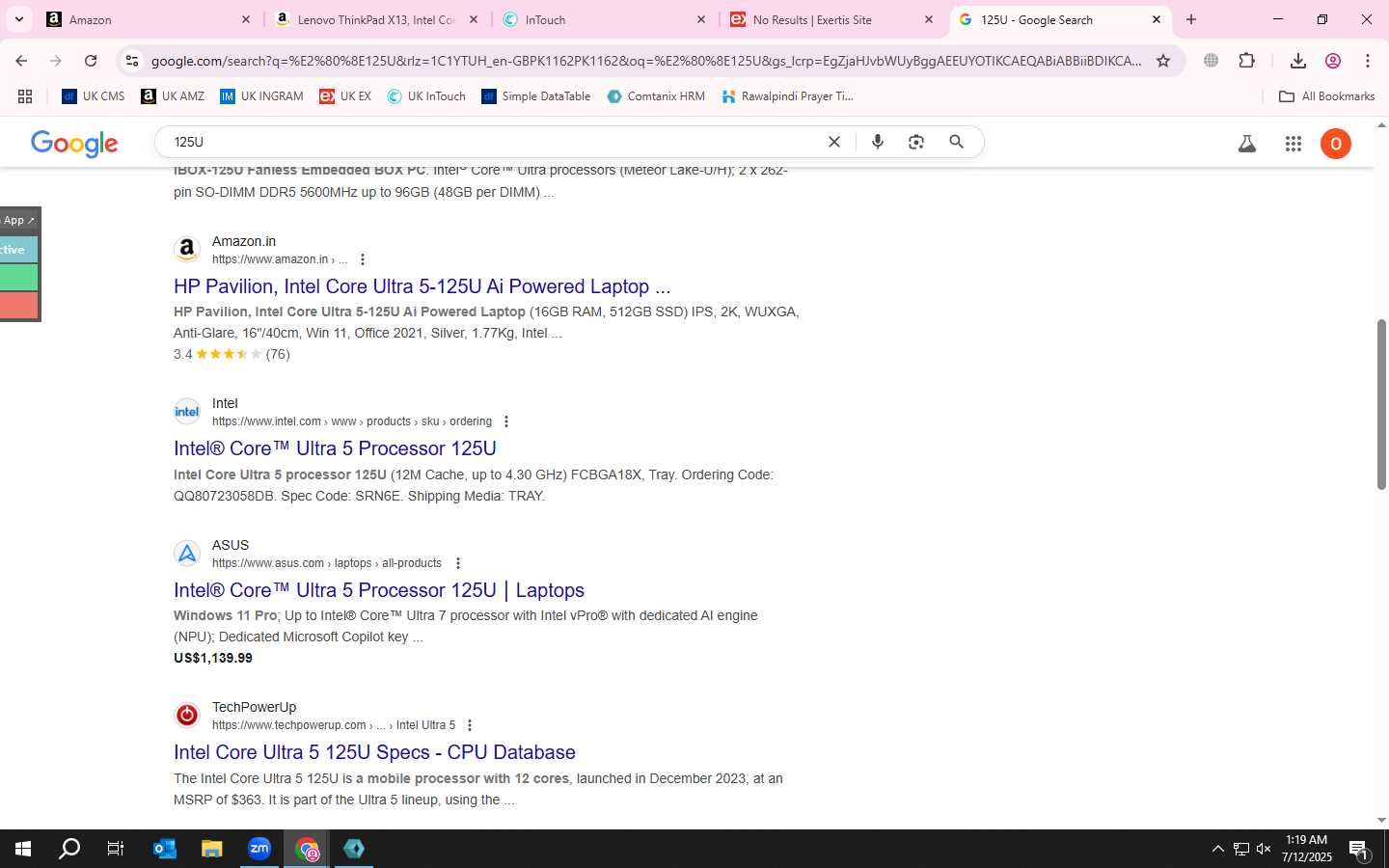Switch to the Amazon tab
Viewport: 1389px width, 868px height.
148,19
